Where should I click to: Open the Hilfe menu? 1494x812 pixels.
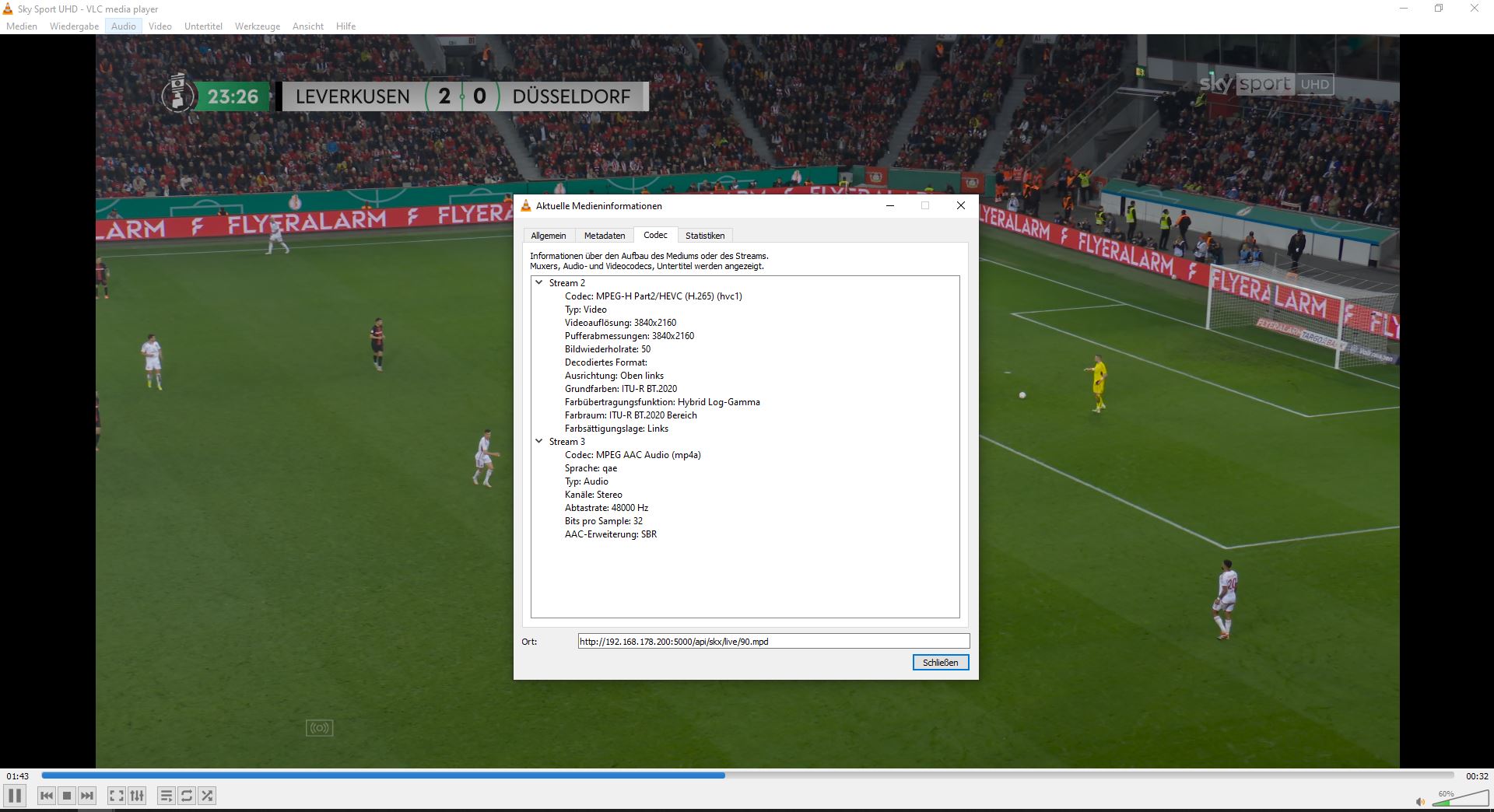point(346,26)
